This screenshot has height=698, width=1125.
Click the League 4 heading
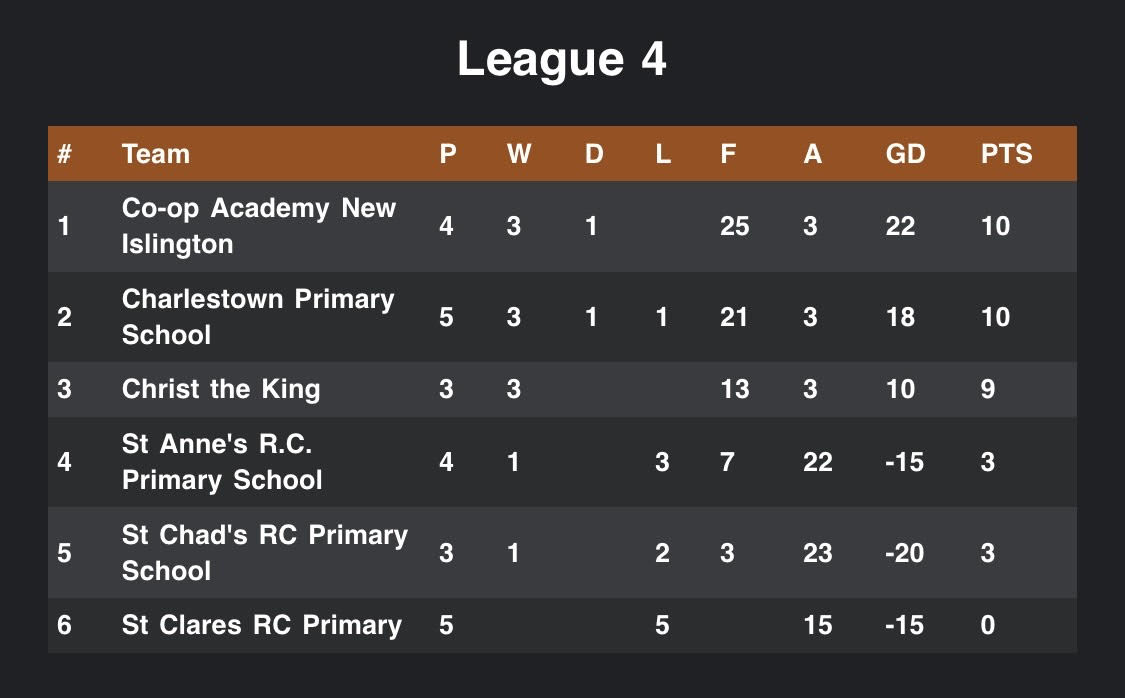click(562, 59)
